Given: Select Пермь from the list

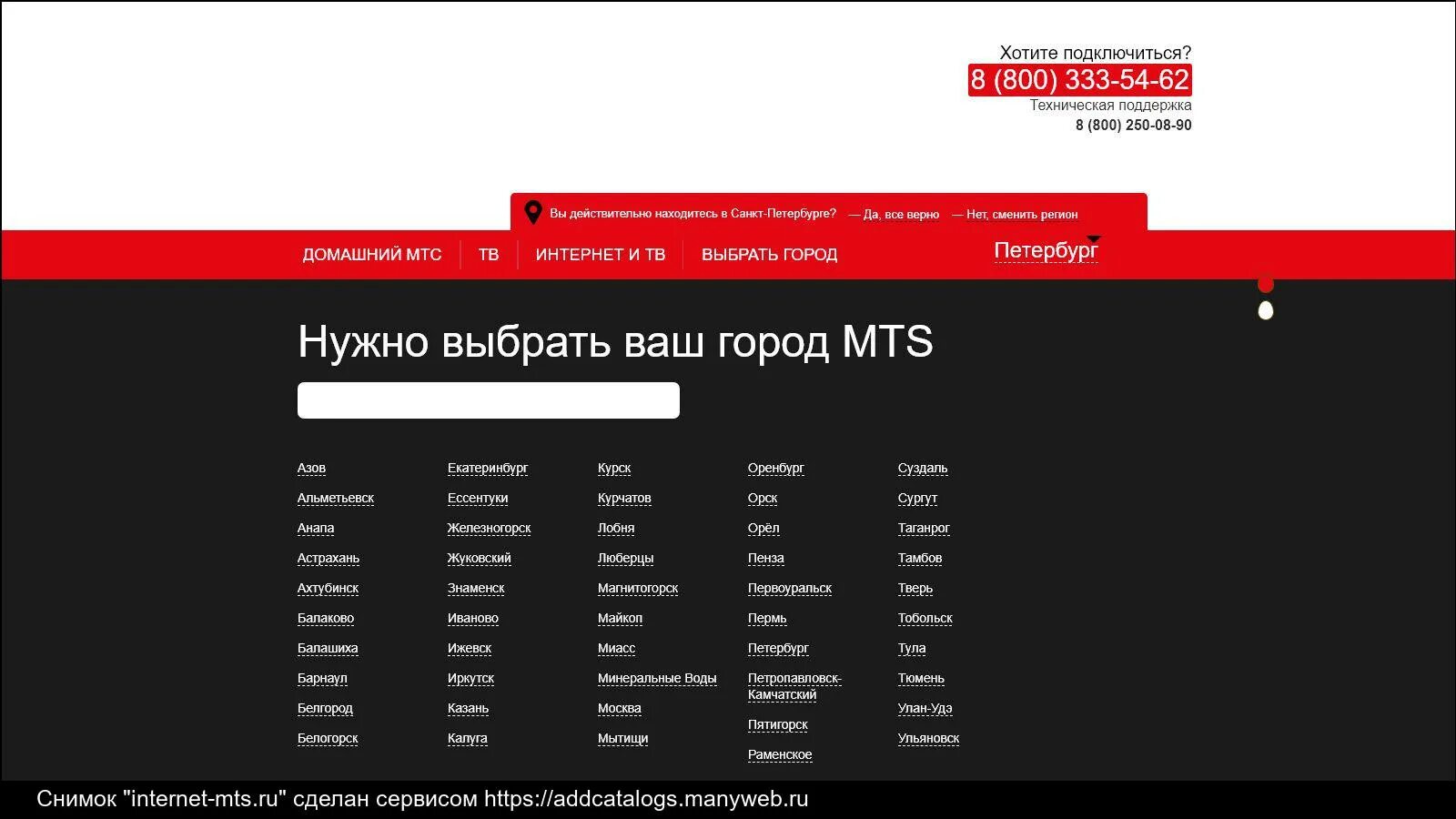Looking at the screenshot, I should click(x=767, y=618).
